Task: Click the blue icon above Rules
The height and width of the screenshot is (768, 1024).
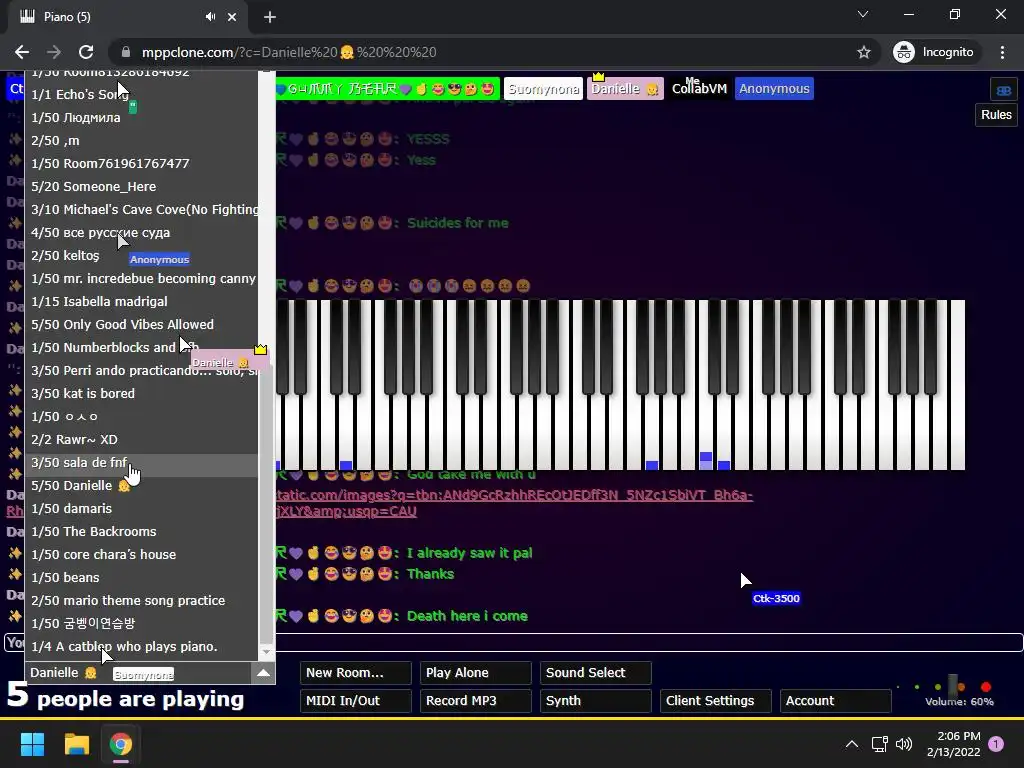Action: pyautogui.click(x=1004, y=91)
